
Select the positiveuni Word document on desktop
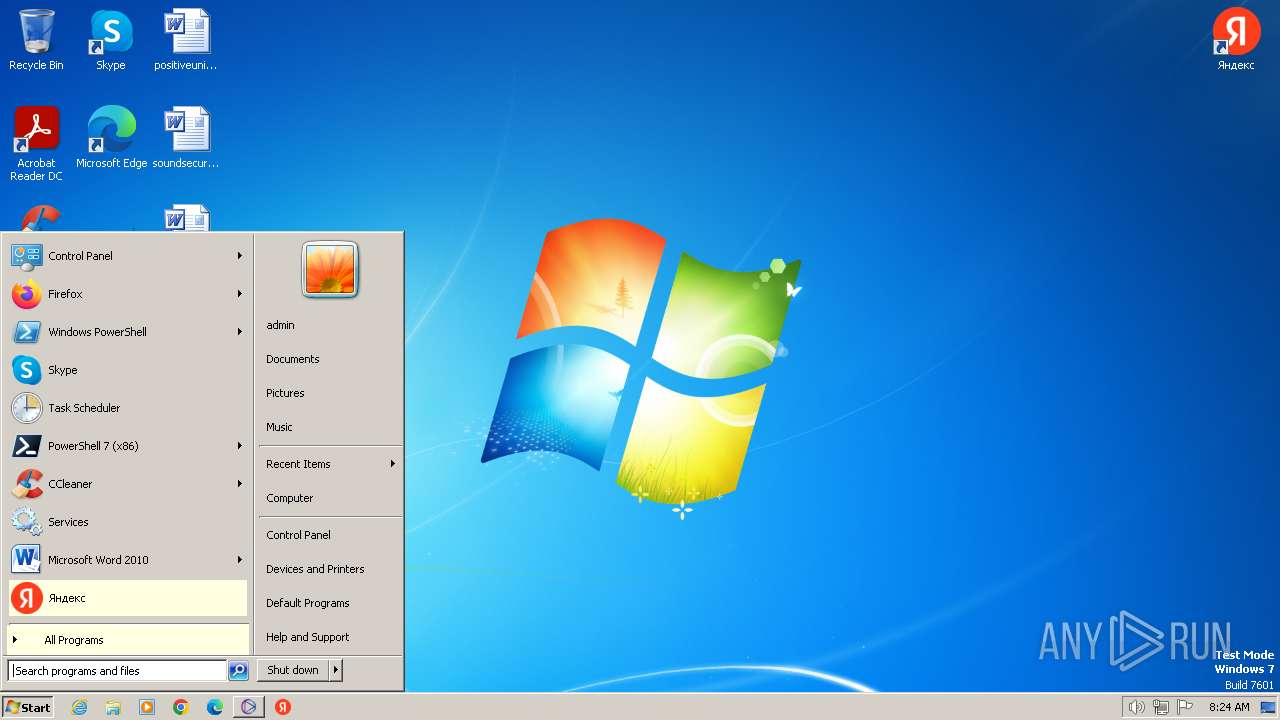point(186,40)
